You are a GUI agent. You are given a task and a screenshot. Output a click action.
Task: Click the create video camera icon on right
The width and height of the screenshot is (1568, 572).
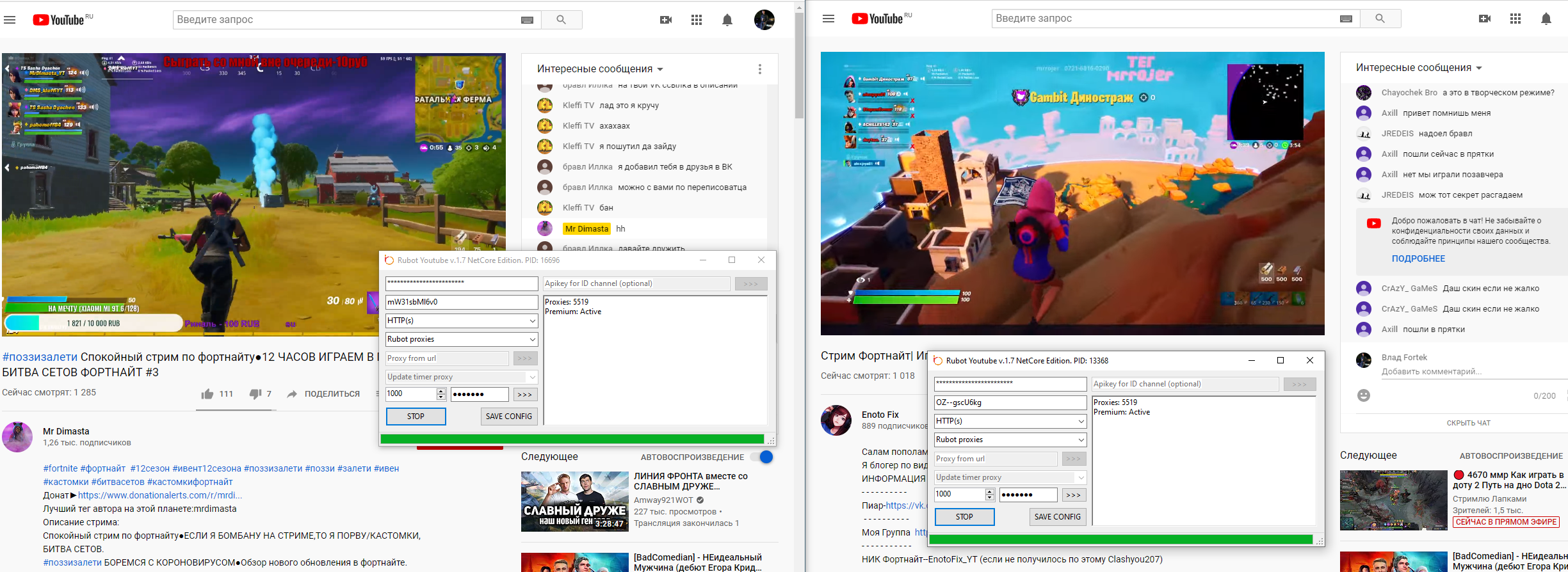pos(1484,19)
